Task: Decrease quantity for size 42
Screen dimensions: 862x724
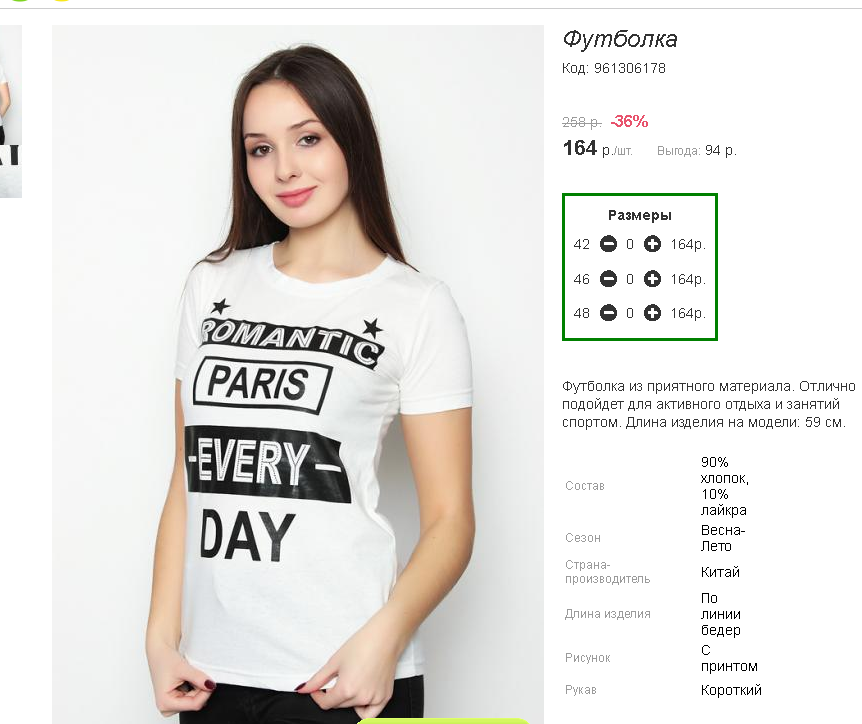Action: tap(608, 244)
